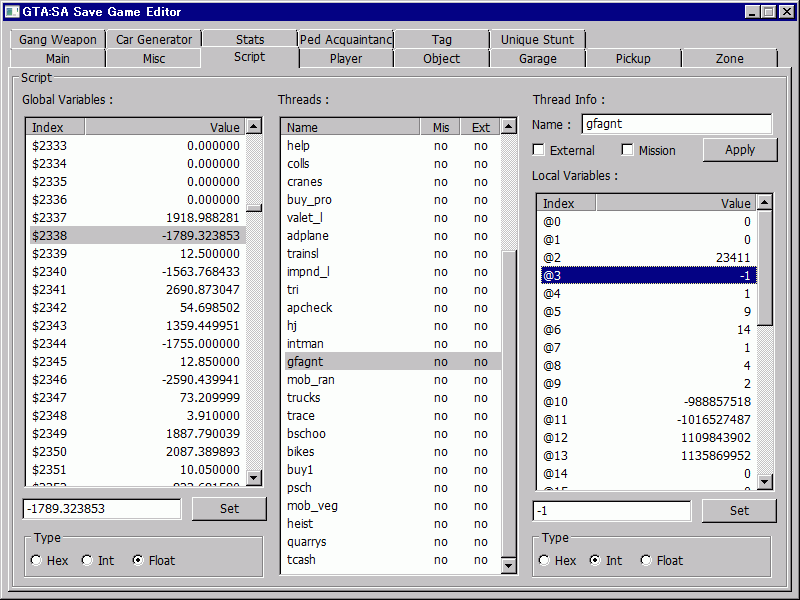Image resolution: width=800 pixels, height=600 pixels.
Task: Click the Global Variables scrollbar thumb
Action: (254, 208)
